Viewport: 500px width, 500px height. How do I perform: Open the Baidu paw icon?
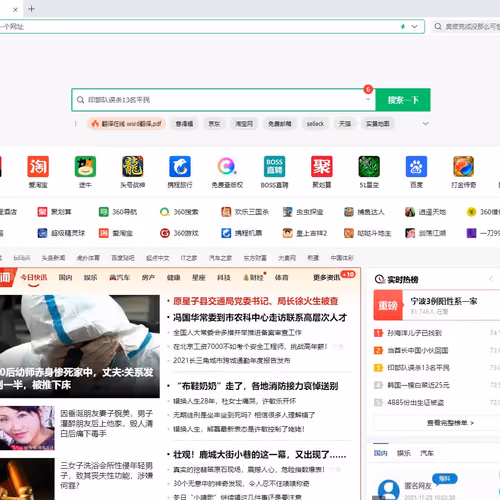pyautogui.click(x=416, y=166)
